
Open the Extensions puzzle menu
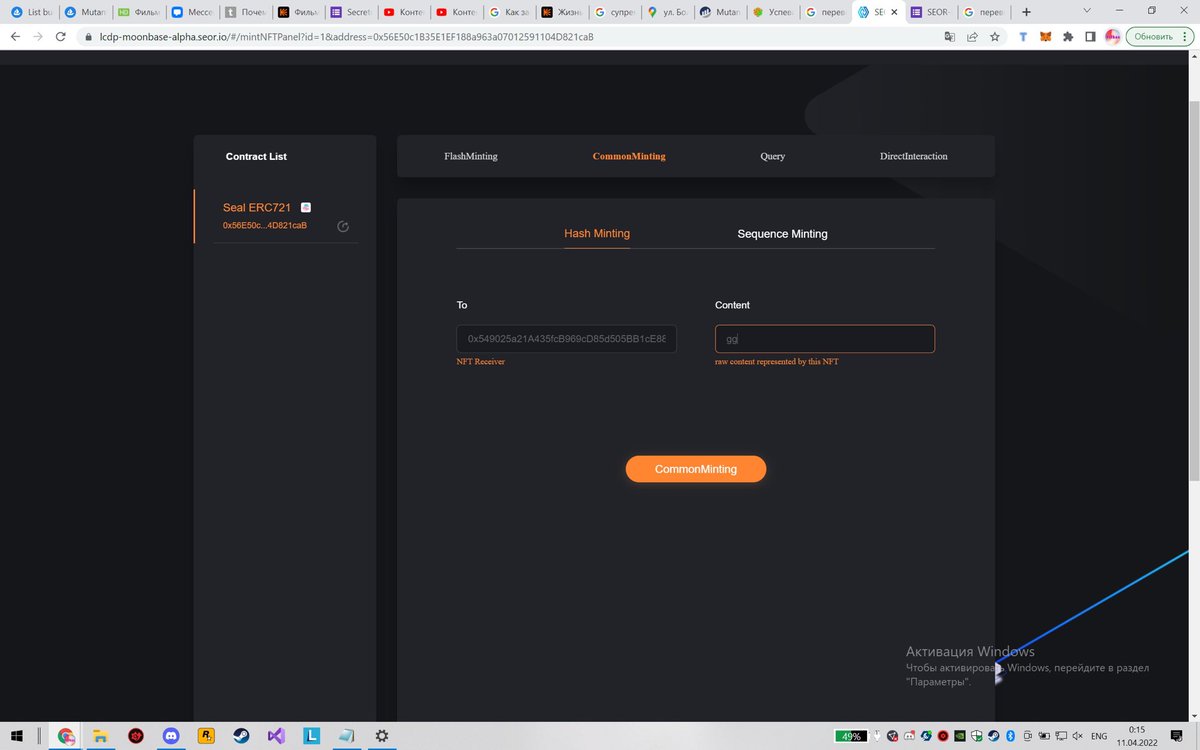pos(1068,36)
